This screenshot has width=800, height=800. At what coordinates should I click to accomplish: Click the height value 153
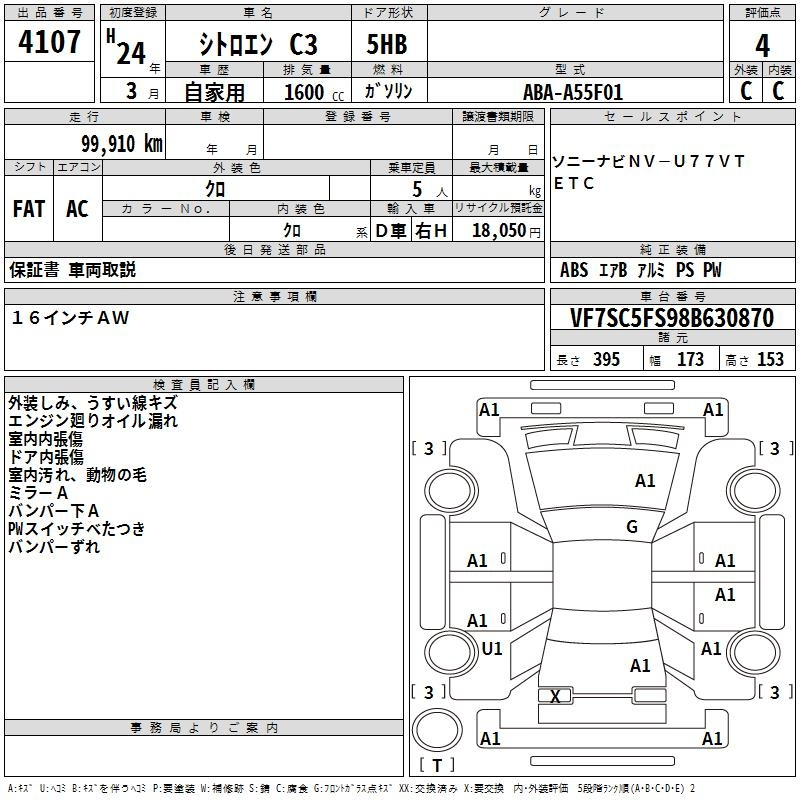click(770, 359)
